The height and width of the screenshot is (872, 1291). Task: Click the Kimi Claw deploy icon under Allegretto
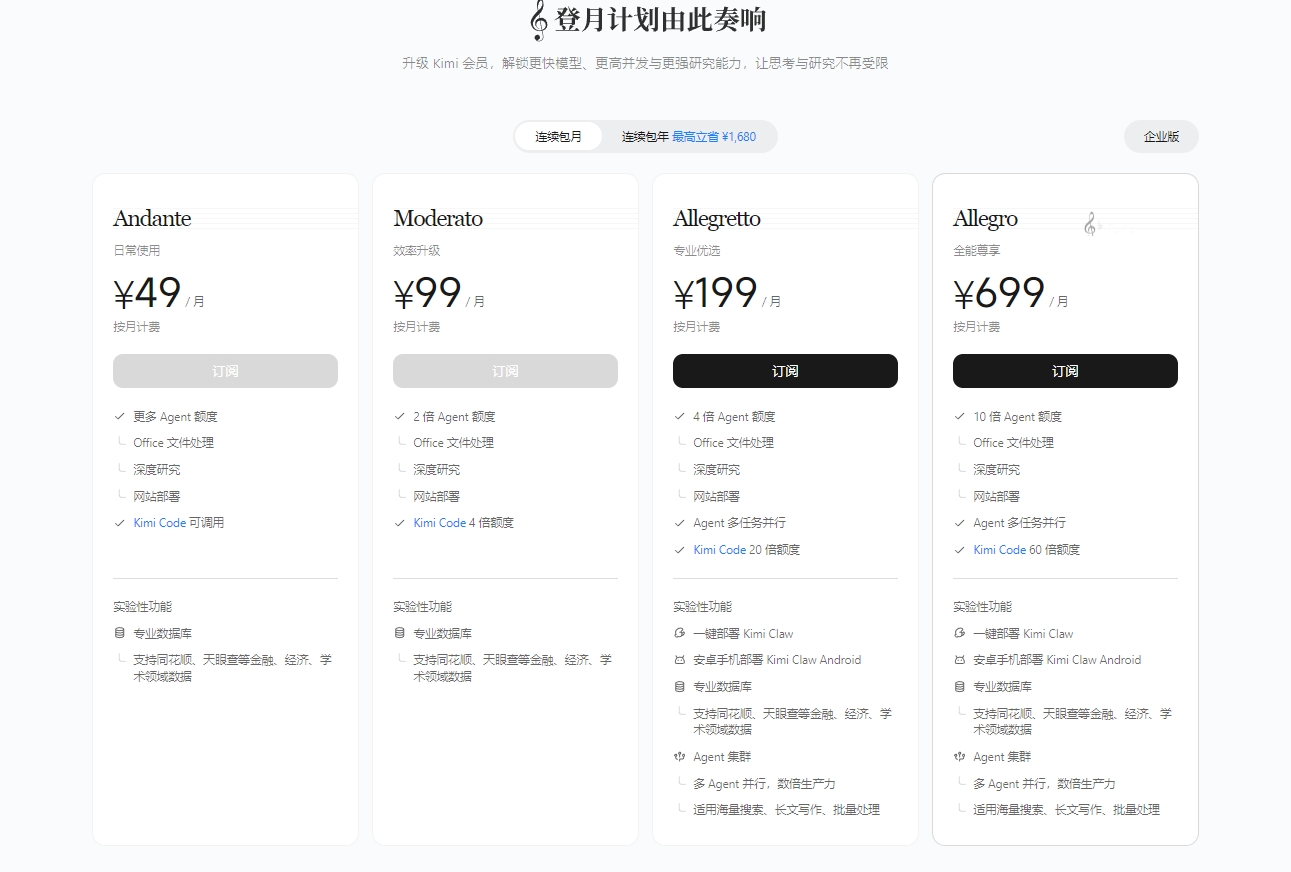point(680,633)
